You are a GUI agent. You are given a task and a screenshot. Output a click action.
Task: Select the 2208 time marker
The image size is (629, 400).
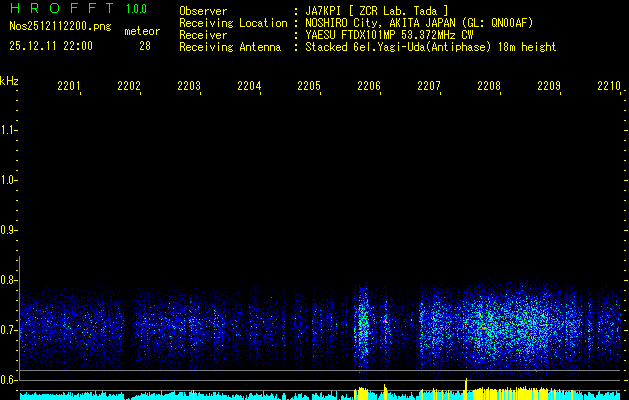[x=489, y=87]
